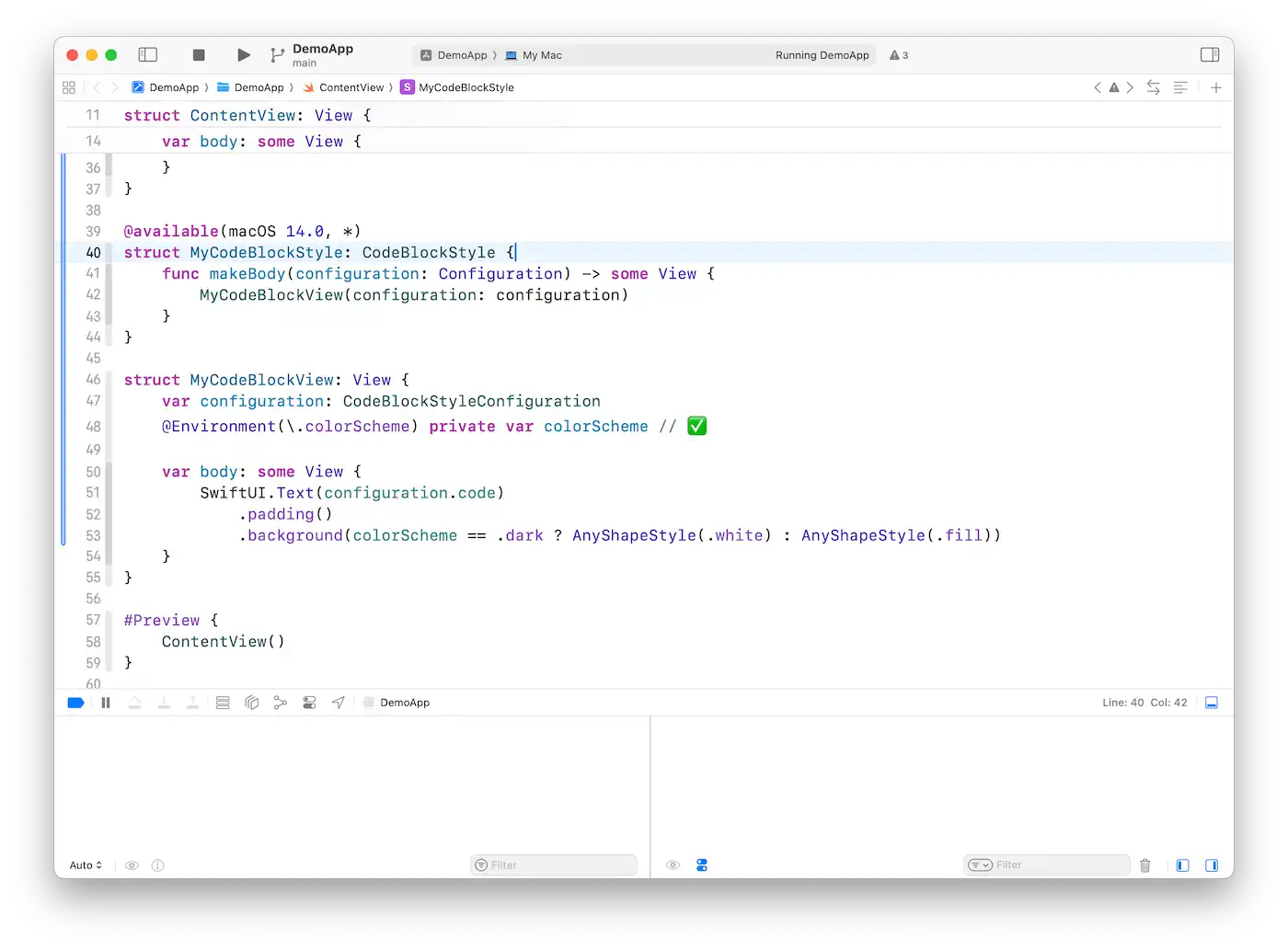Image resolution: width=1288 pixels, height=950 pixels.
Task: Stop the running DemoApp with the stop button
Action: click(x=198, y=54)
